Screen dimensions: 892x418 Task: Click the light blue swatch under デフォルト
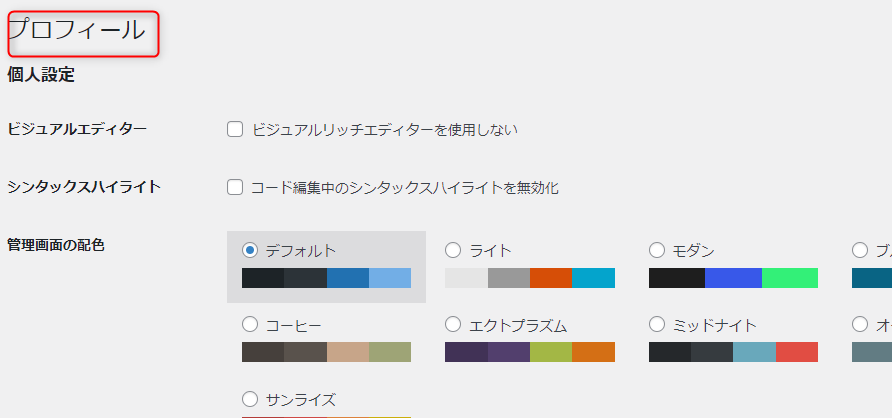pos(390,278)
